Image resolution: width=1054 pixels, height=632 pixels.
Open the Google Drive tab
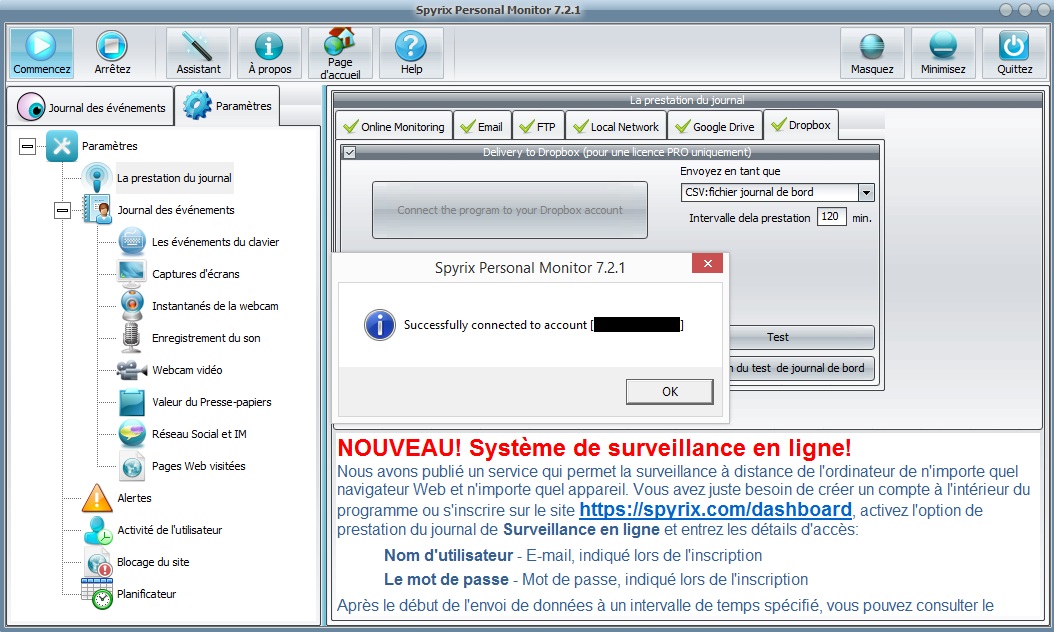tap(715, 126)
